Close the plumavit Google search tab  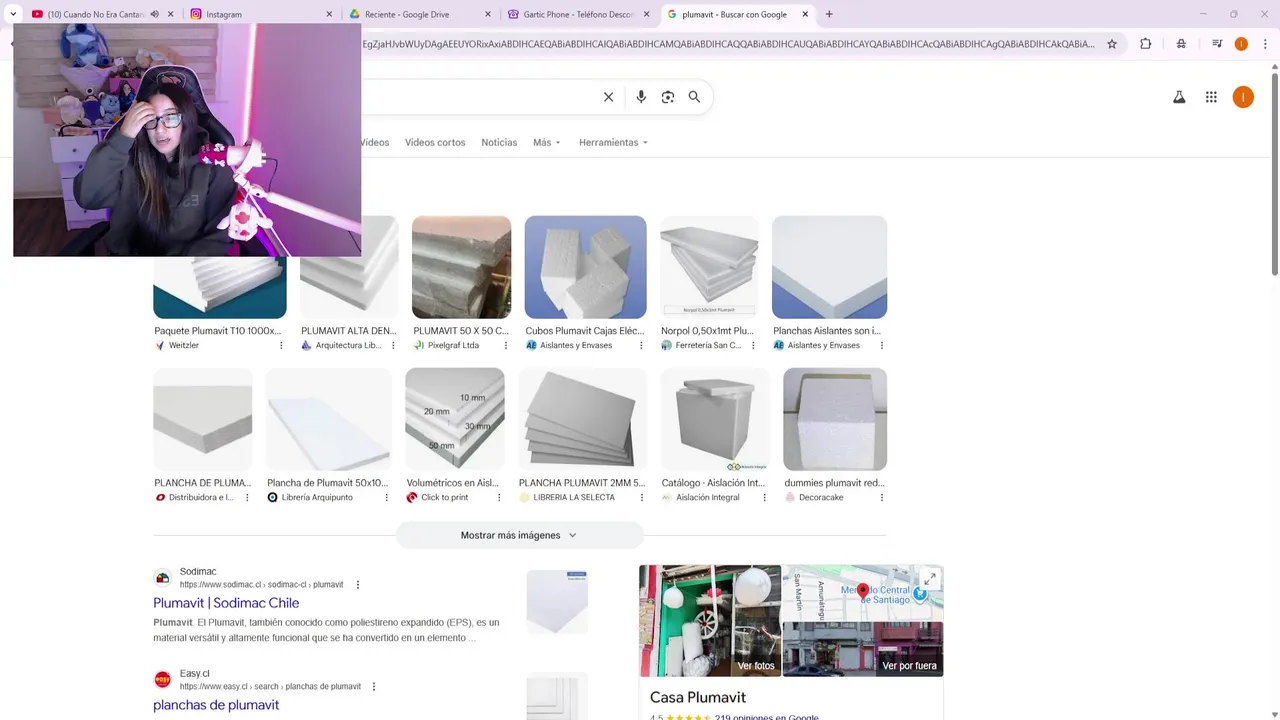coord(805,14)
